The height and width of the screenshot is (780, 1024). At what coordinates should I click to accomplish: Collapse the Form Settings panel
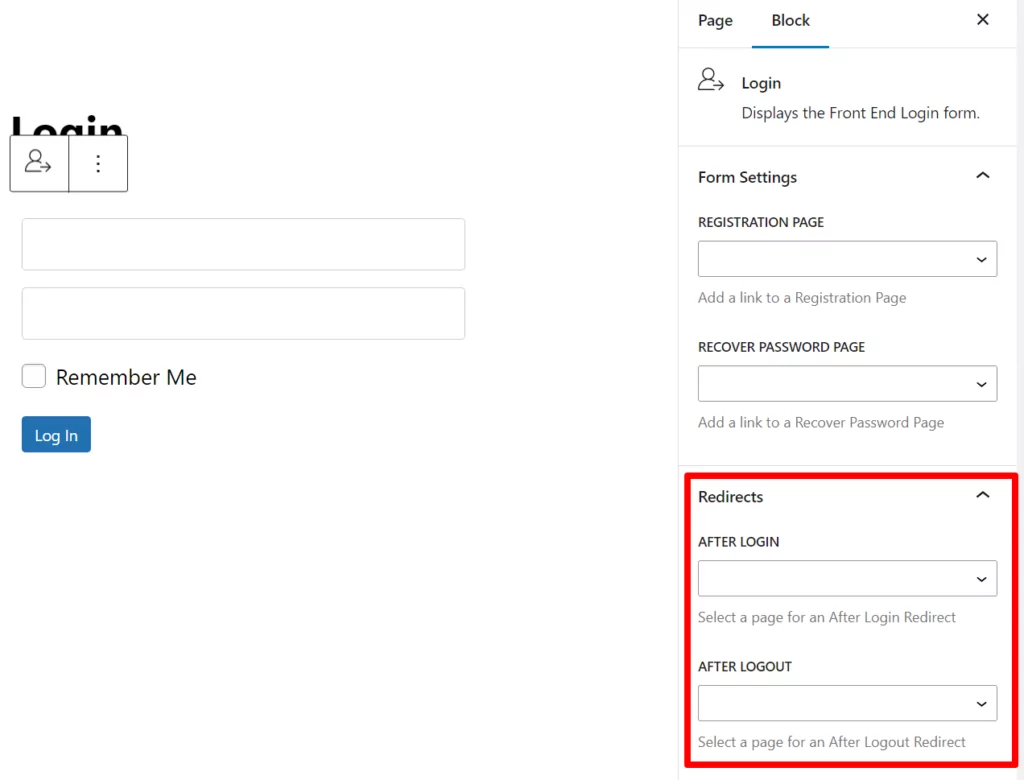tap(982, 176)
